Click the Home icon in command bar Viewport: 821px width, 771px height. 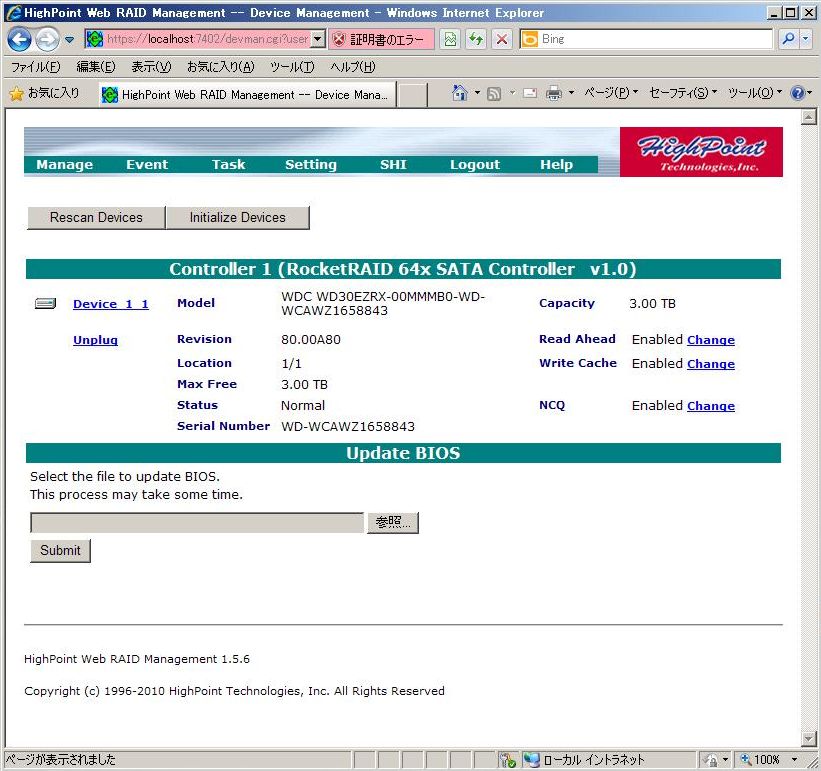[x=459, y=93]
